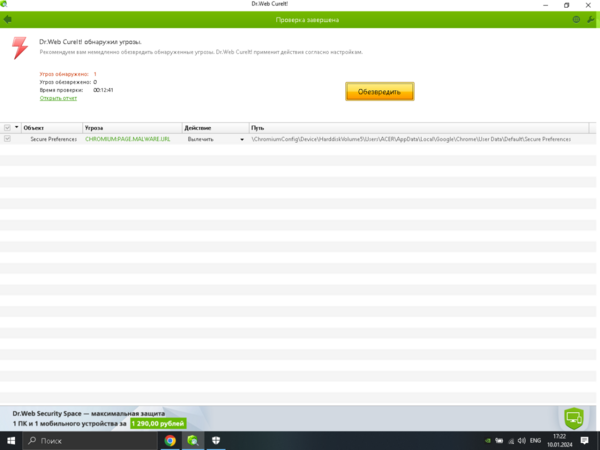Uncheck the Secure Preferences threat checkbox

click(x=7, y=139)
